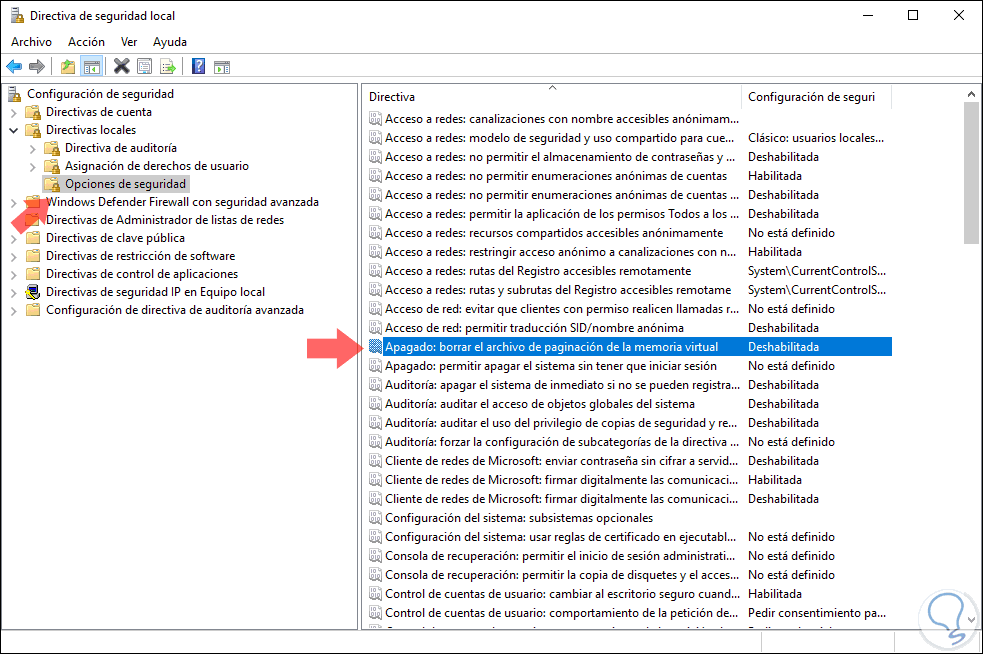
Task: Select Auditoría: forzar la configuración de subcategorías
Action: 562,442
